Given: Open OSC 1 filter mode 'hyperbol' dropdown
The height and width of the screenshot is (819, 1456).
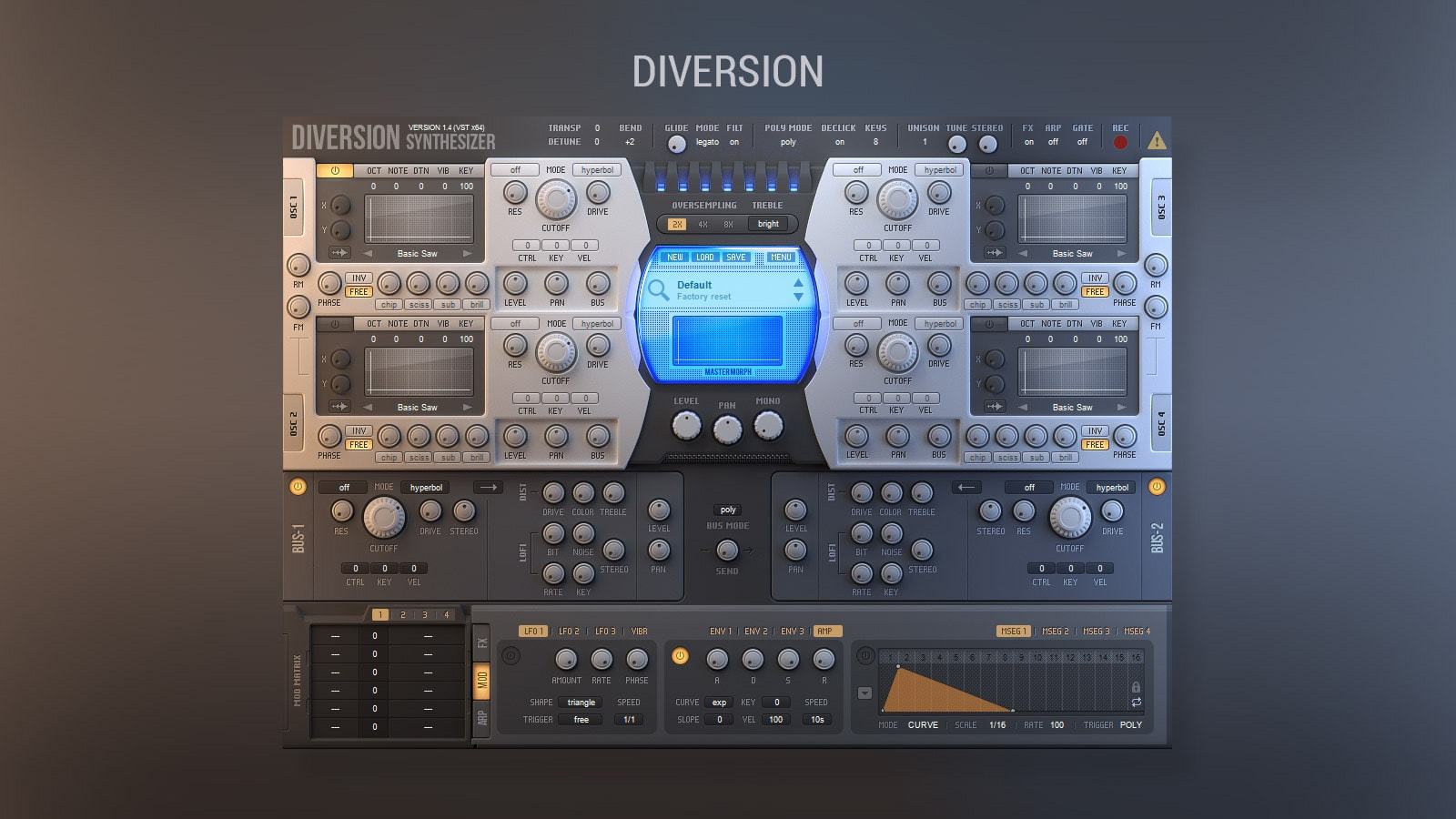Looking at the screenshot, I should click(597, 170).
